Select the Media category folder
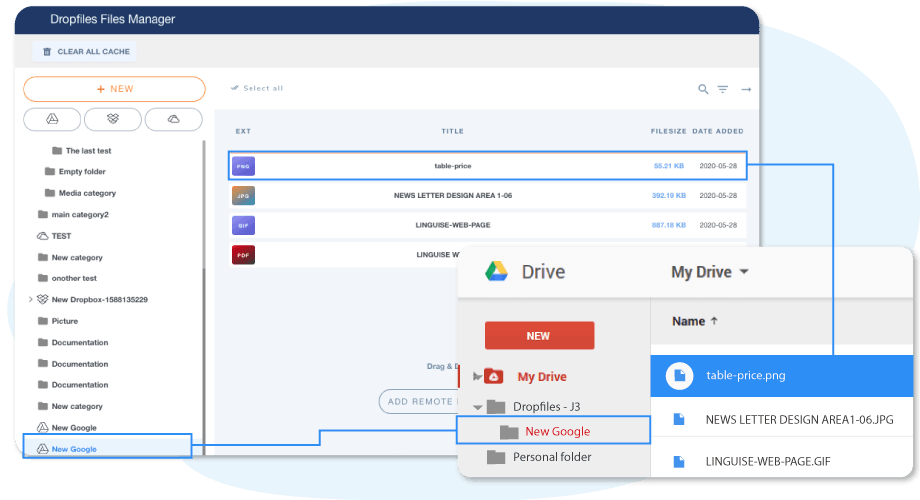The width and height of the screenshot is (920, 500). coord(86,193)
